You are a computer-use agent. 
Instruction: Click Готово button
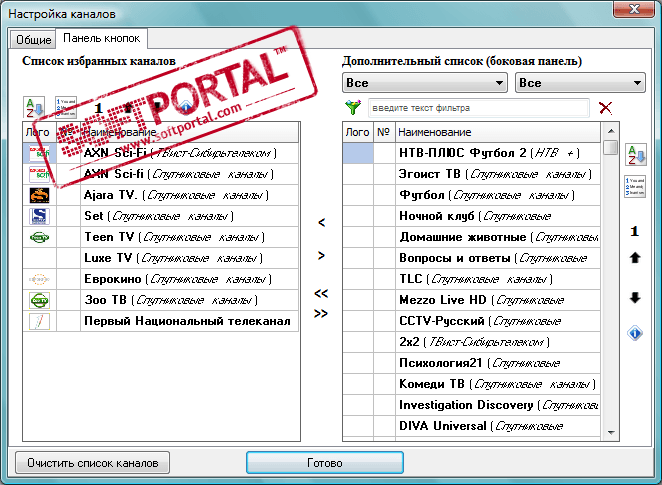[x=325, y=463]
